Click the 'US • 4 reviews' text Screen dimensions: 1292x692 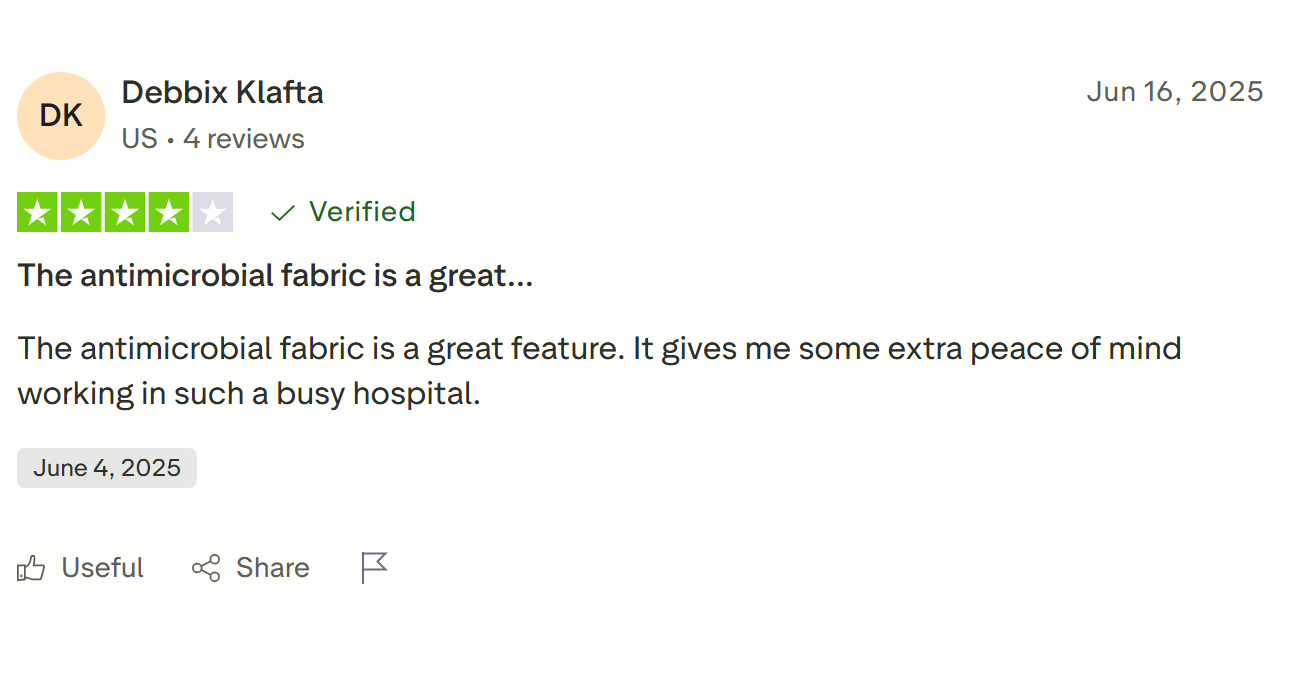point(213,139)
